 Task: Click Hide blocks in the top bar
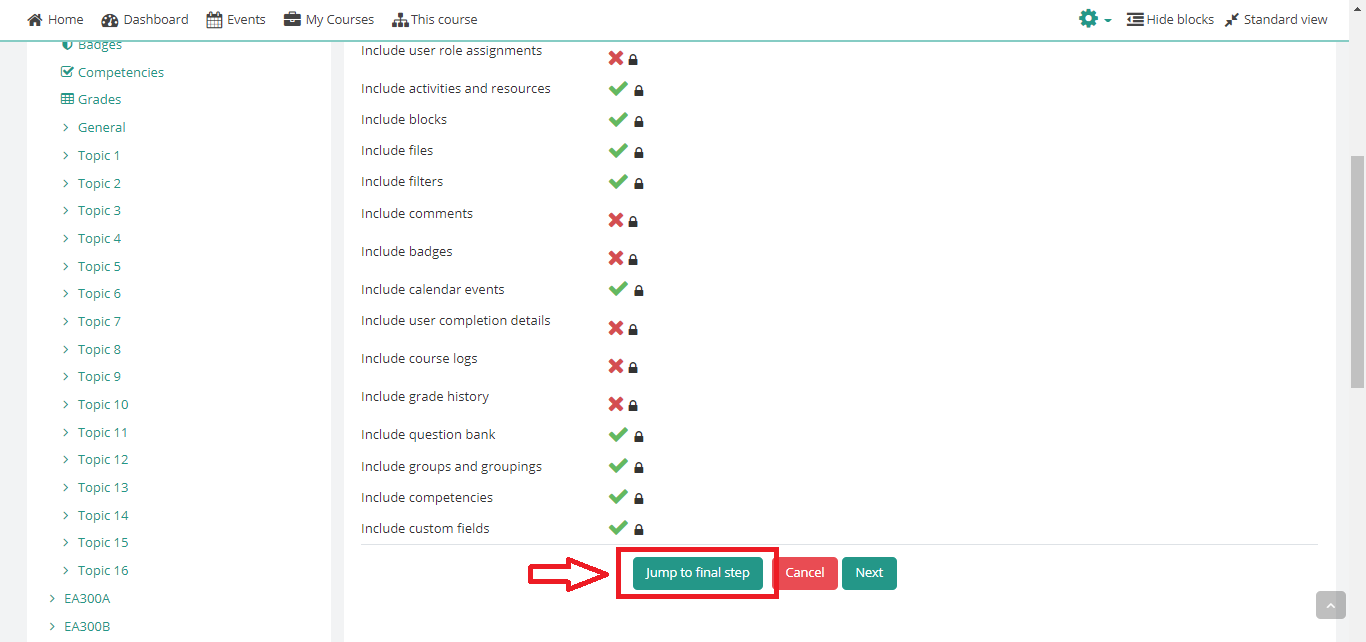click(1170, 19)
